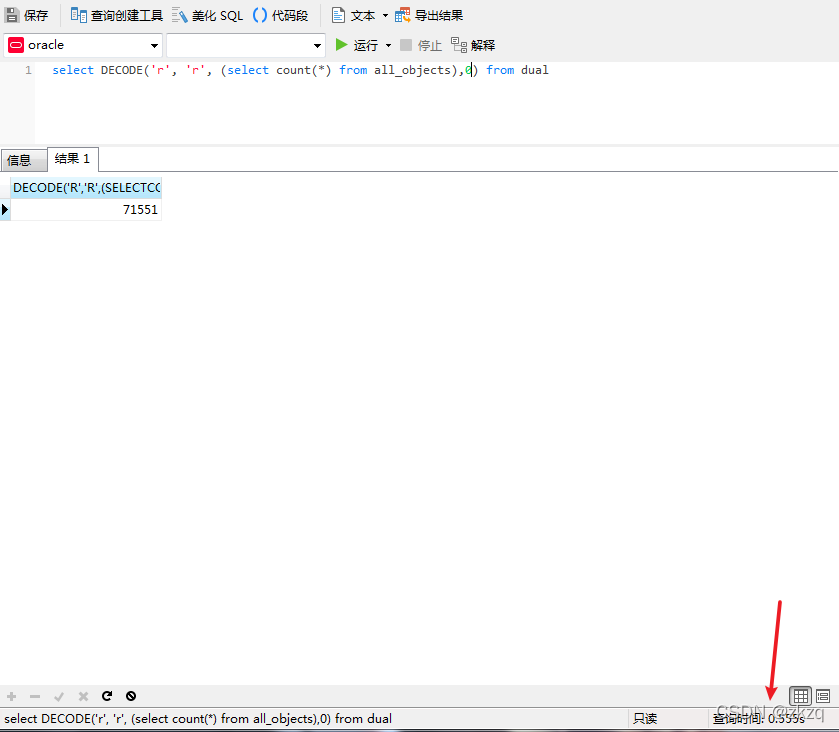839x732 pixels.
Task: Click the Text (文本) toolbar button
Action: [353, 16]
